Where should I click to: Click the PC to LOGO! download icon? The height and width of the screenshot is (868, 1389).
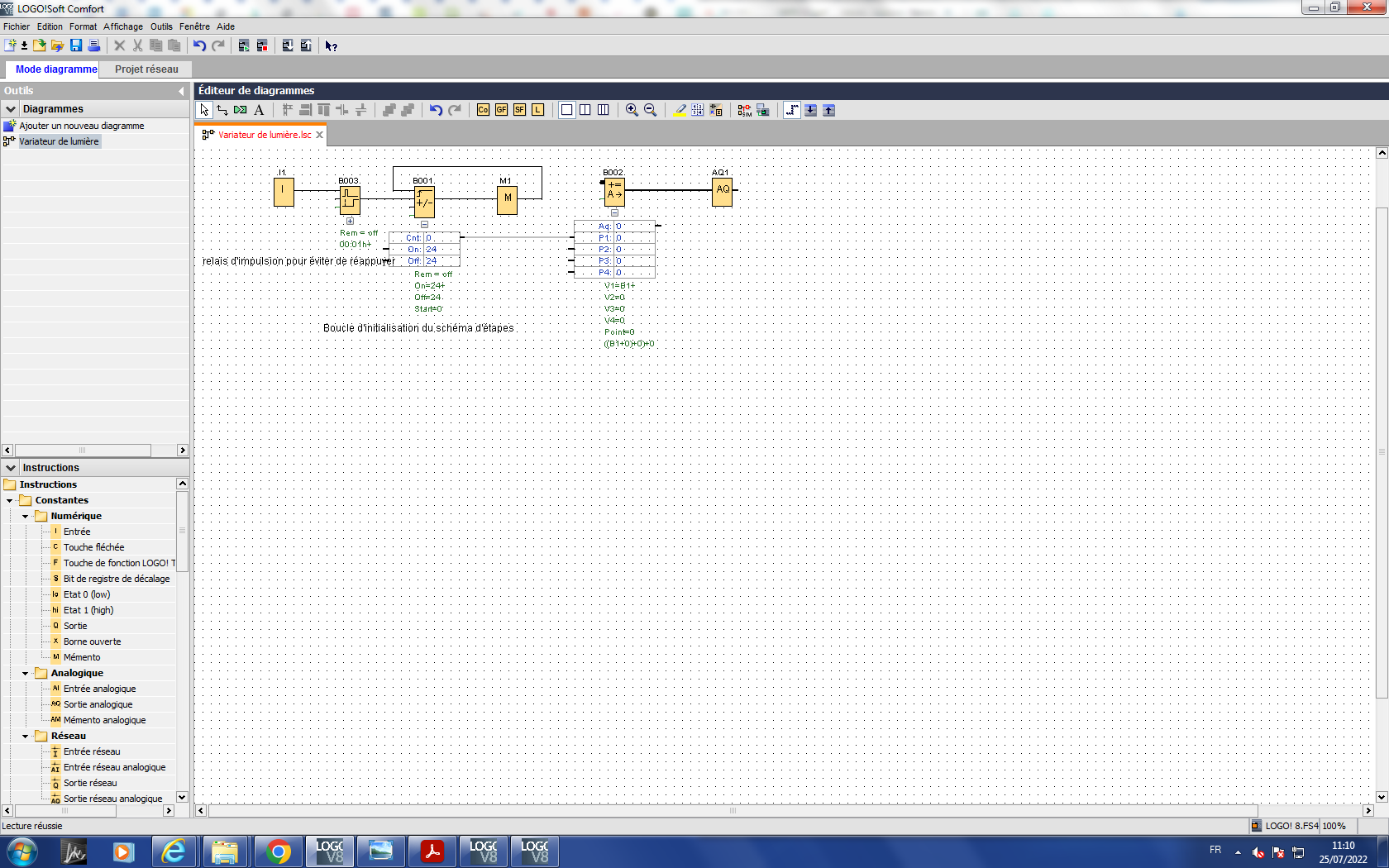click(288, 45)
